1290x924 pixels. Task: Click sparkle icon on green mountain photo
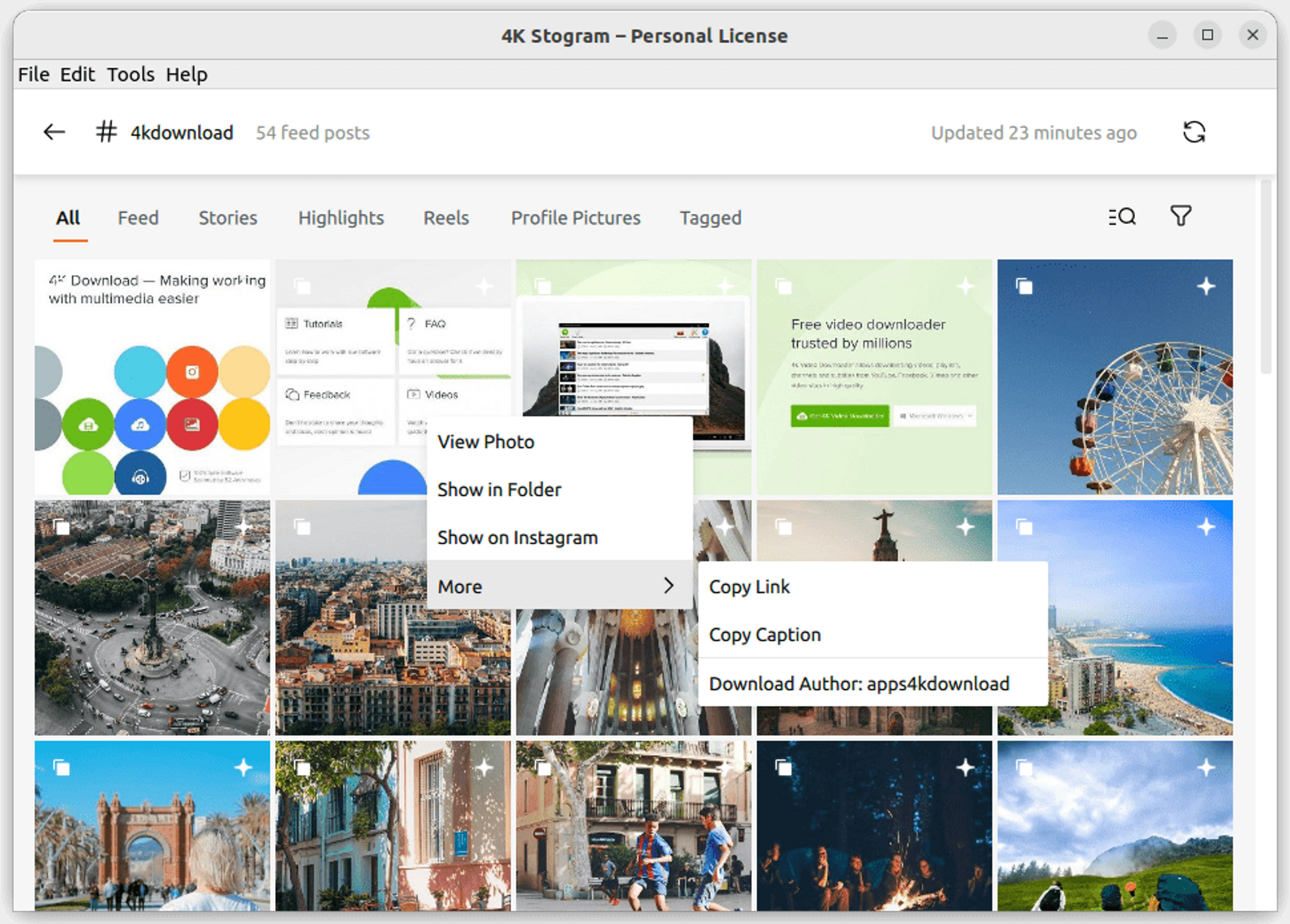[1206, 767]
